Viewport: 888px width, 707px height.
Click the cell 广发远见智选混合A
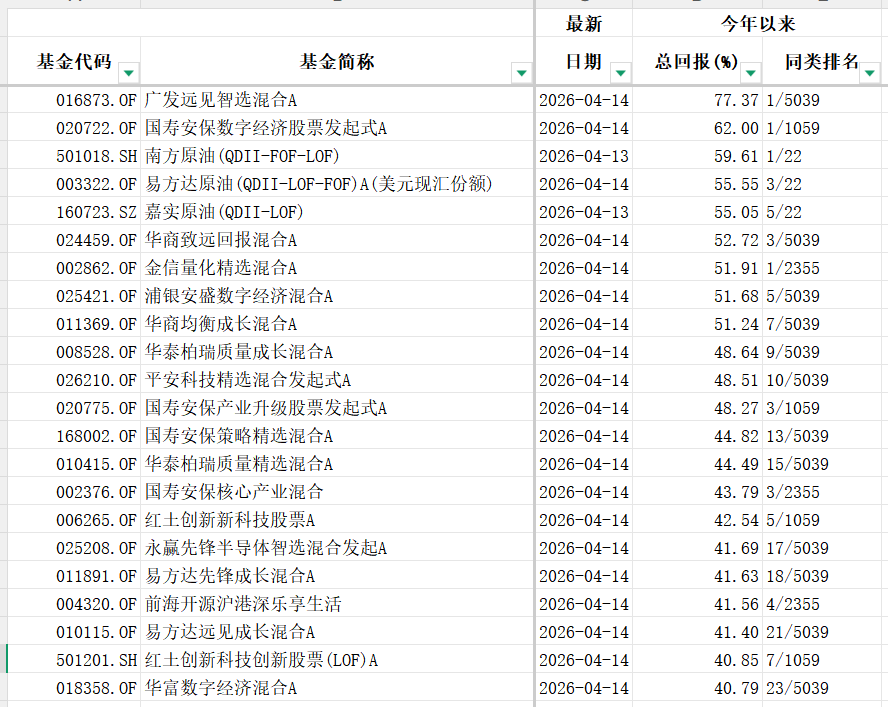pos(221,100)
